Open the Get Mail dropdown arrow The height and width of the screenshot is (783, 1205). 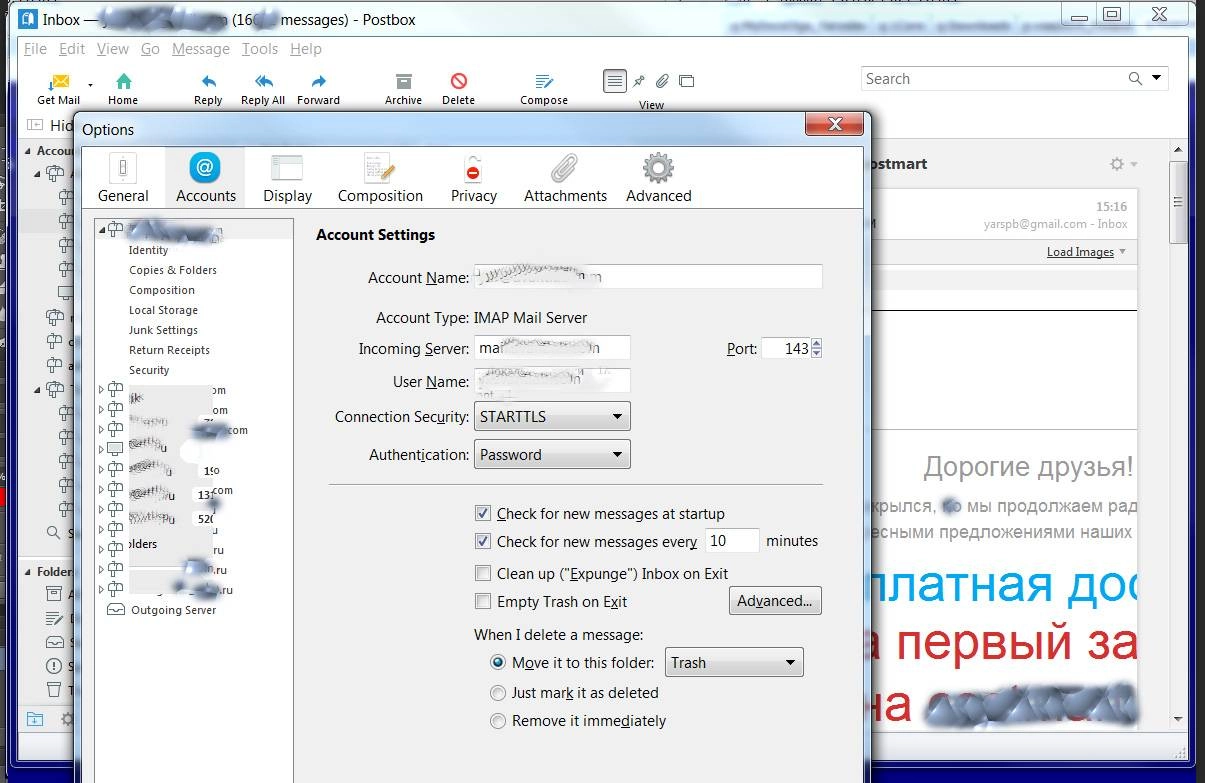click(90, 86)
